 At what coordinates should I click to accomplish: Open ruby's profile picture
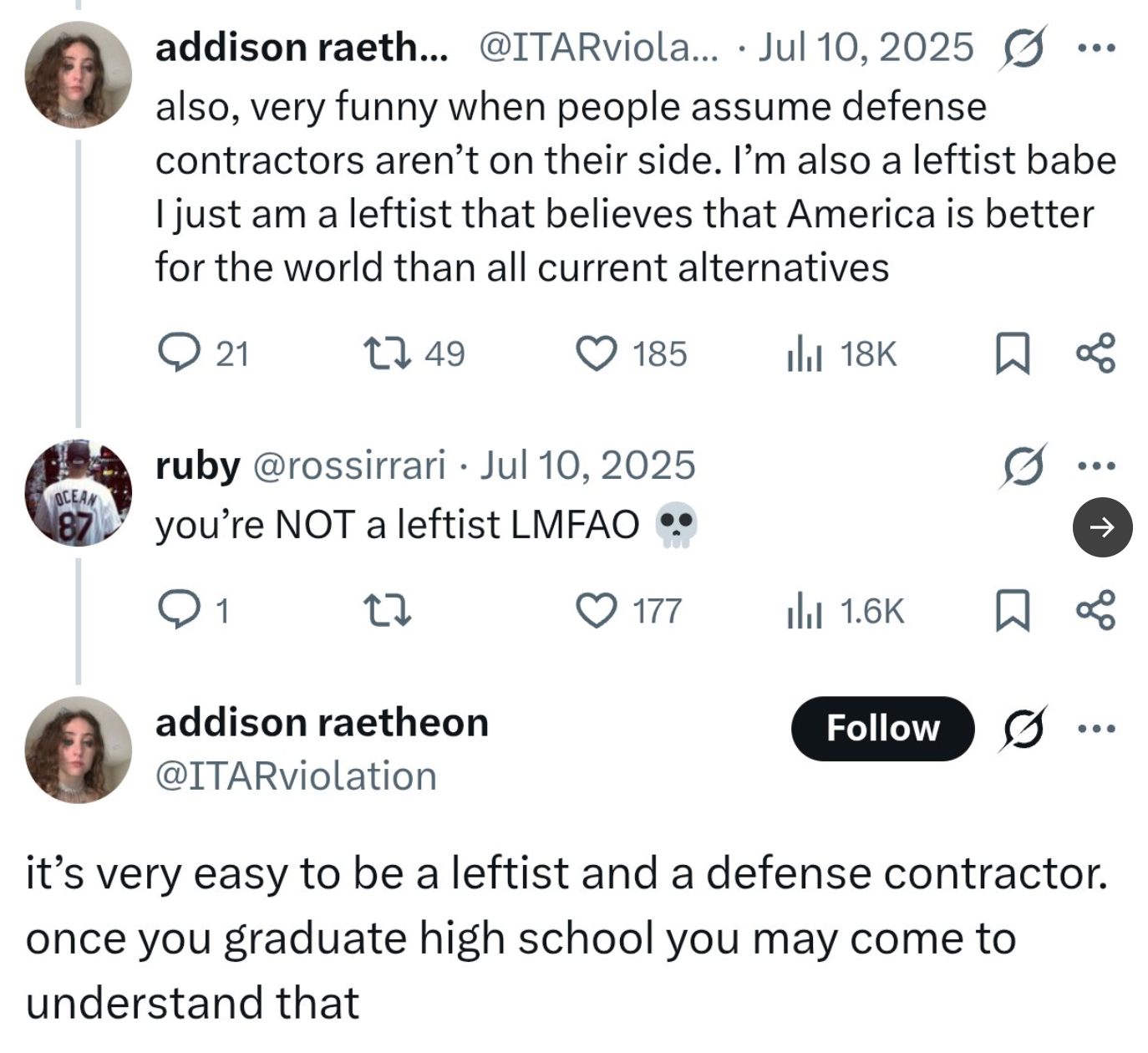(78, 493)
